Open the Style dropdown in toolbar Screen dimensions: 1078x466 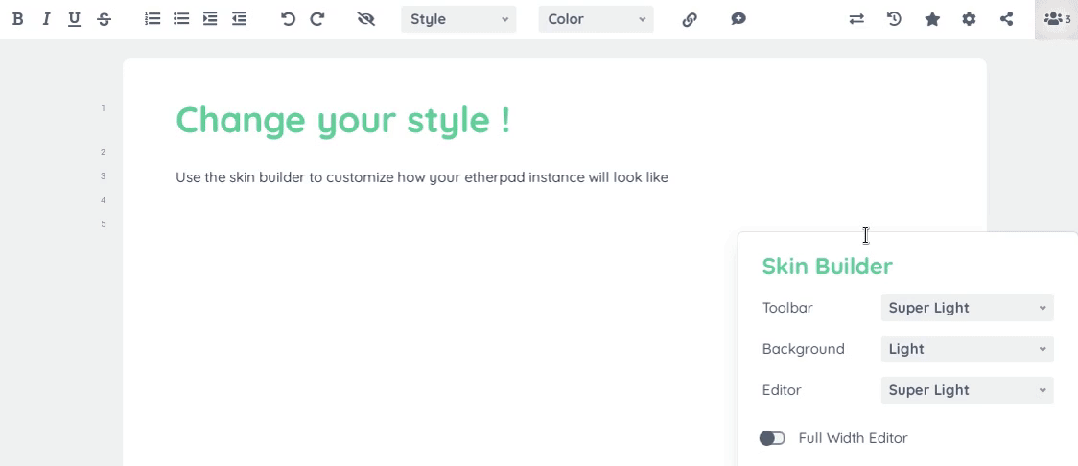(459, 19)
